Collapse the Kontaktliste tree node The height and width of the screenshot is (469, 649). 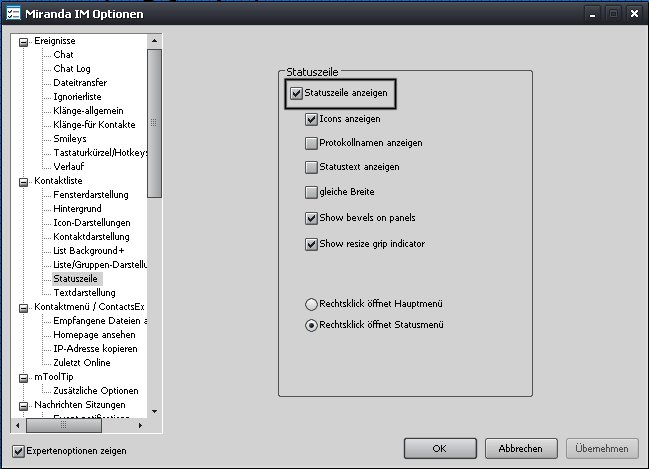click(x=24, y=182)
